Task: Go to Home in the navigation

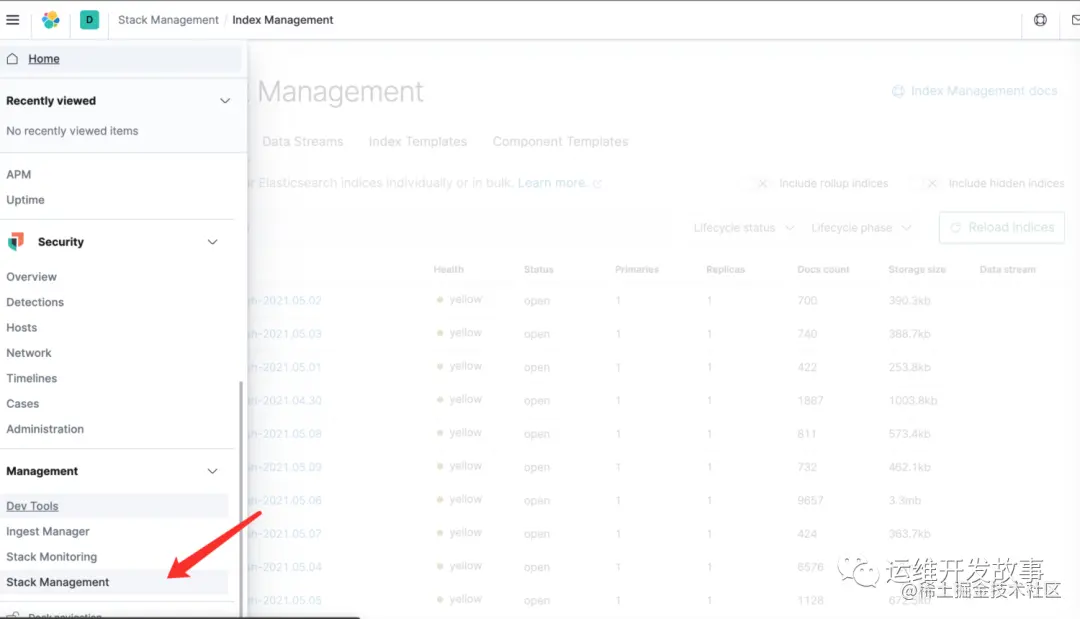Action: [43, 59]
